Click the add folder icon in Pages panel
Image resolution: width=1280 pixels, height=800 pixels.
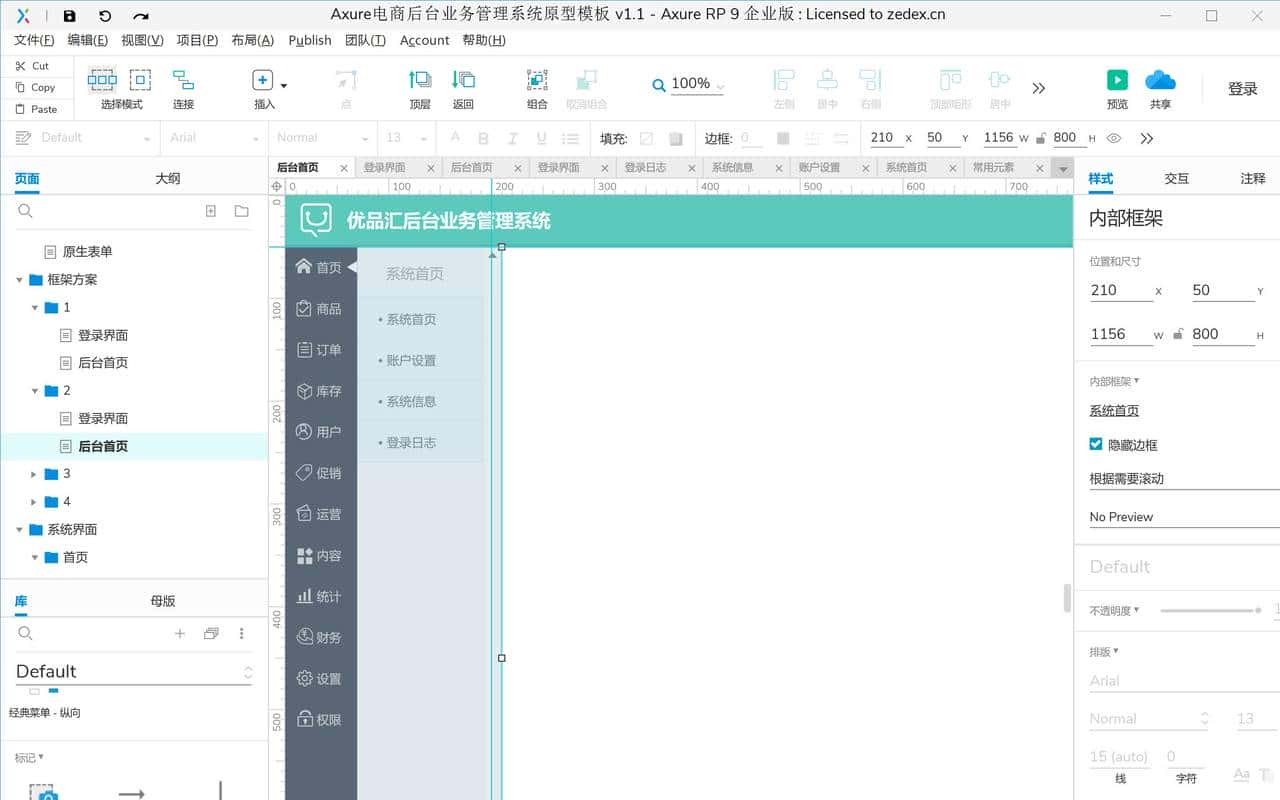tap(241, 211)
